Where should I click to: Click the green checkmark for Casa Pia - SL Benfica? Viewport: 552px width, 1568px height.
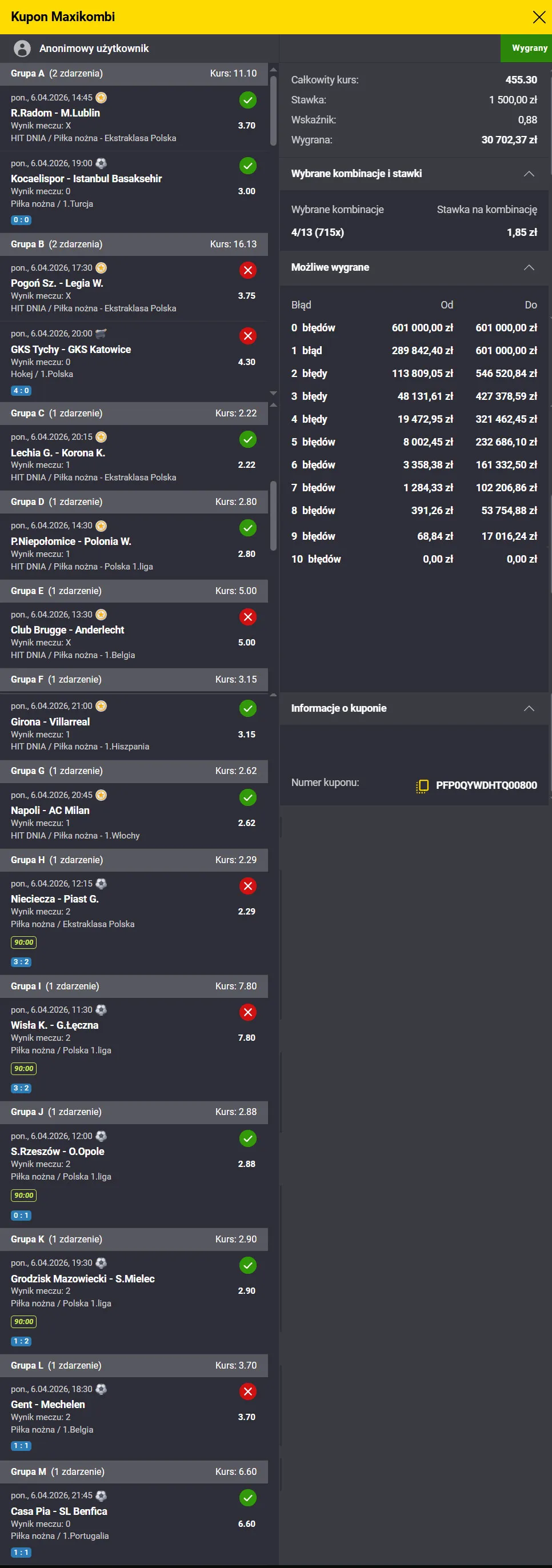[x=247, y=1498]
